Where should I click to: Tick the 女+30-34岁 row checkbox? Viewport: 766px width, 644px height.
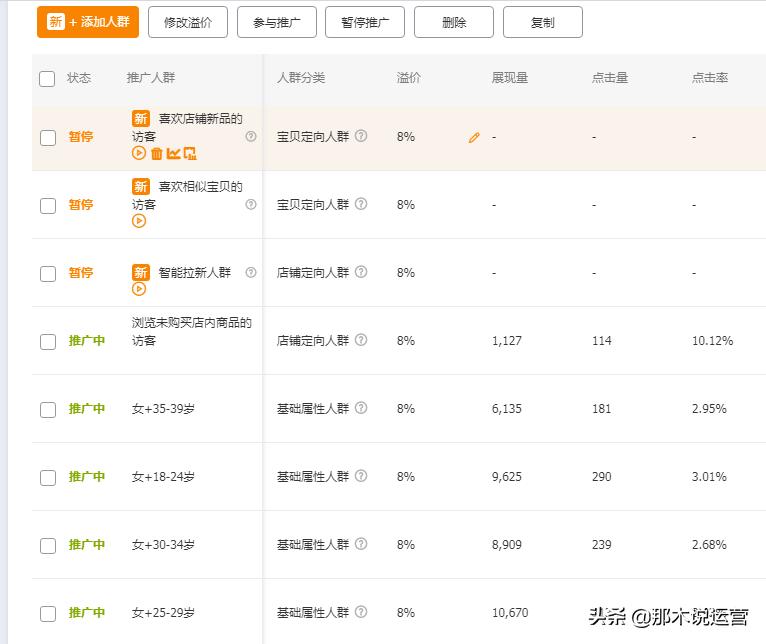click(48, 545)
